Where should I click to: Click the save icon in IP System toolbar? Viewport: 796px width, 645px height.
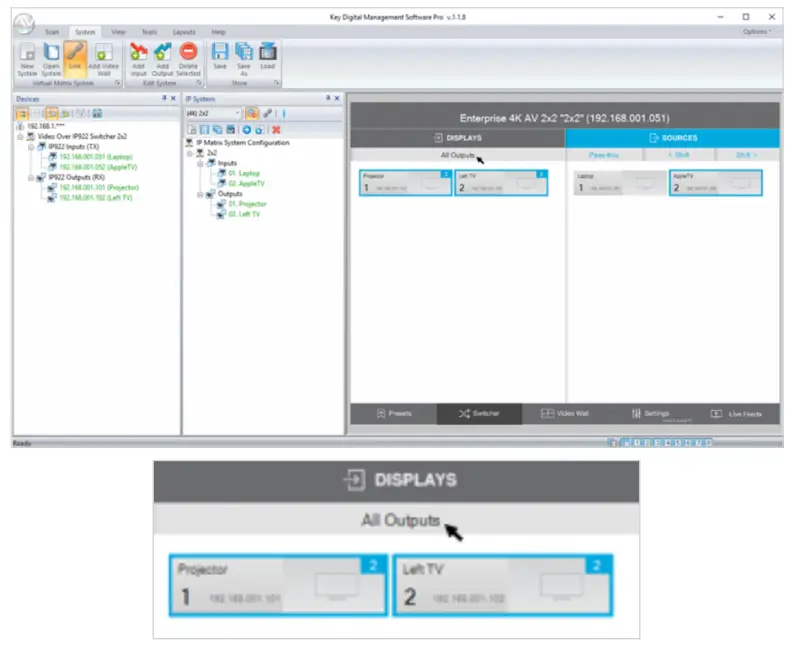(205, 130)
